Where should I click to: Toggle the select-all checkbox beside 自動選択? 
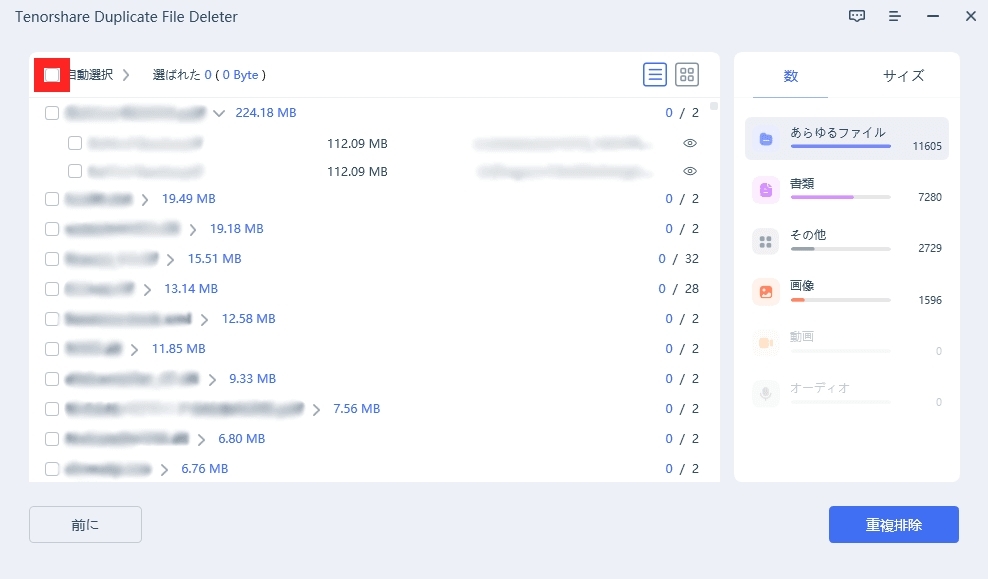point(52,75)
